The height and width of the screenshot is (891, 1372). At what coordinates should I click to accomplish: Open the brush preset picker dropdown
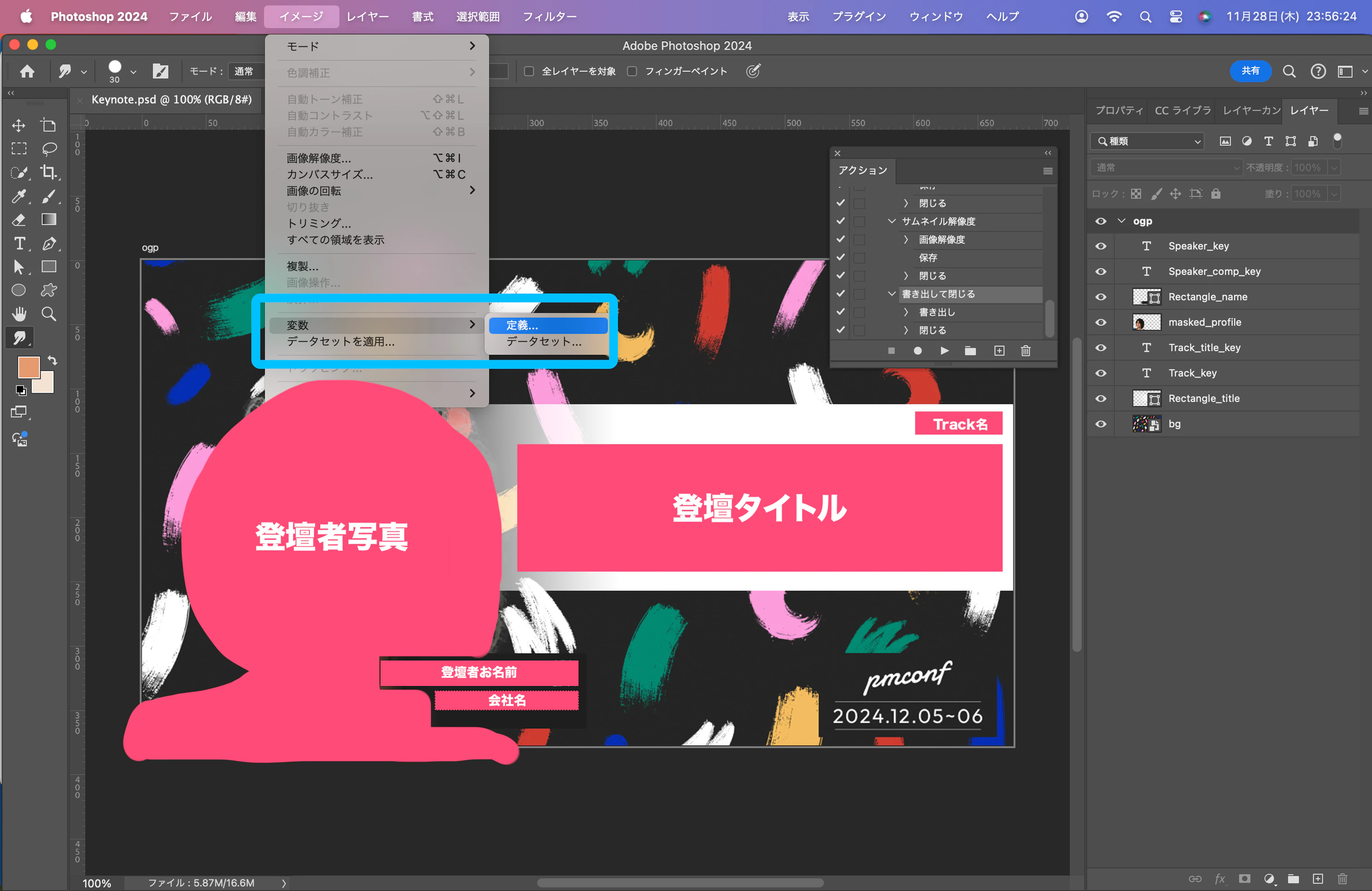click(x=133, y=72)
